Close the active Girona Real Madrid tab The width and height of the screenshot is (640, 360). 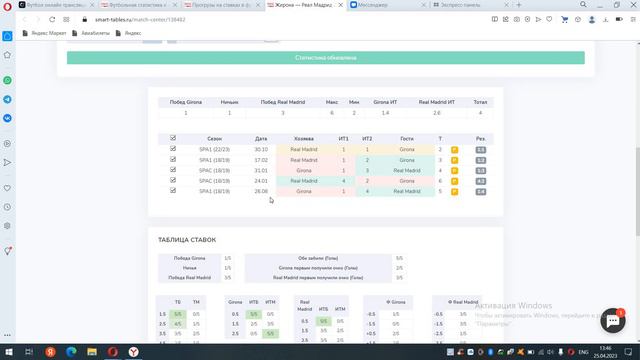tap(340, 5)
